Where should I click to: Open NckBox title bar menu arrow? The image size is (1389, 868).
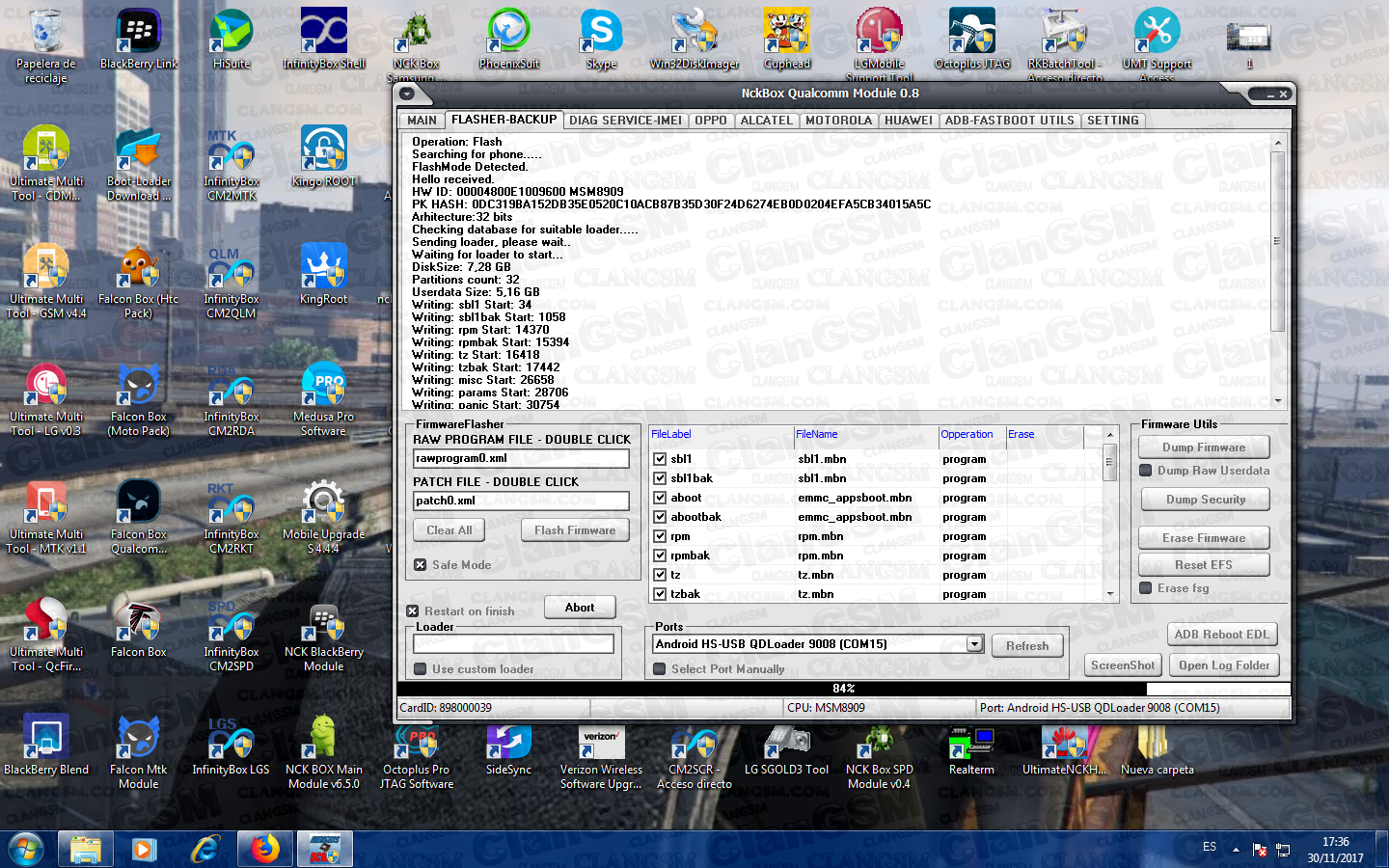click(407, 94)
